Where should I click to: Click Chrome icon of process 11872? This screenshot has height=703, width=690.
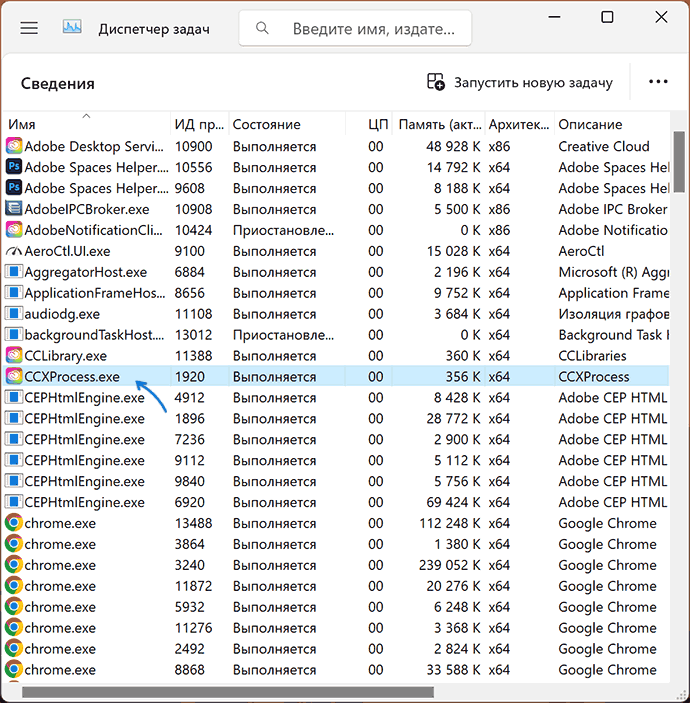click(14, 586)
